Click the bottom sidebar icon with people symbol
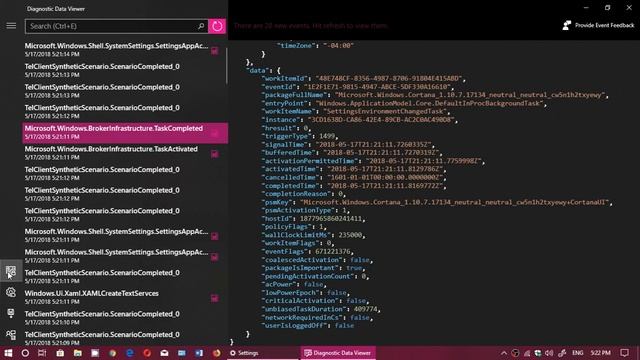 (x=11, y=334)
